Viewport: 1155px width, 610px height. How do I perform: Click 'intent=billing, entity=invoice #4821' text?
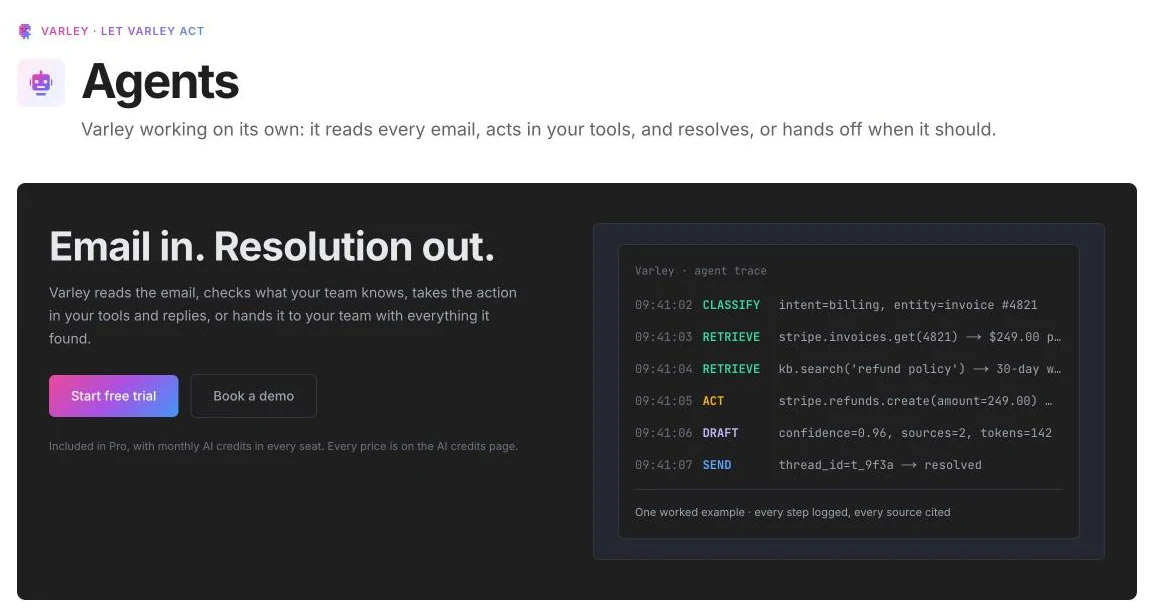click(908, 305)
